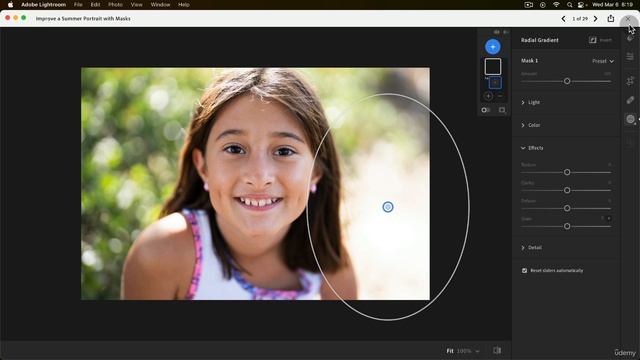Click the 100% zoom option
The image size is (640, 360).
point(464,351)
